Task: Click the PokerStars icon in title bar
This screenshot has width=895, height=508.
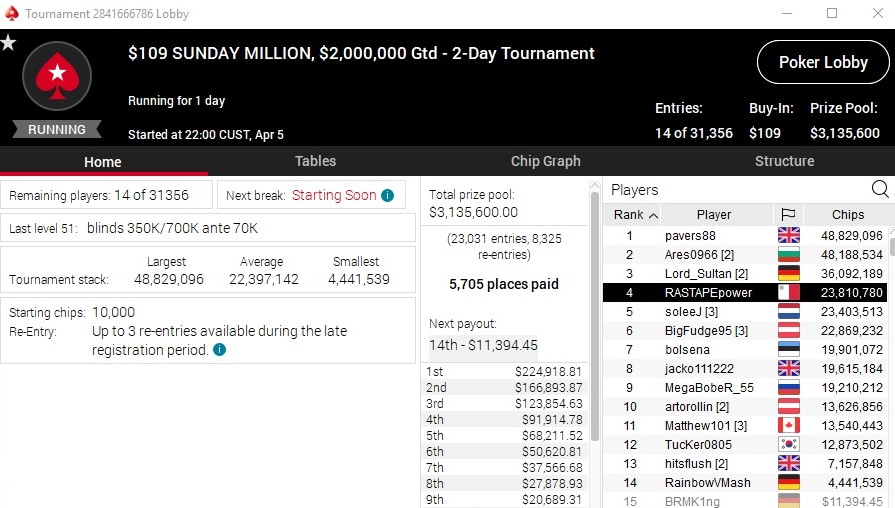Action: (11, 14)
